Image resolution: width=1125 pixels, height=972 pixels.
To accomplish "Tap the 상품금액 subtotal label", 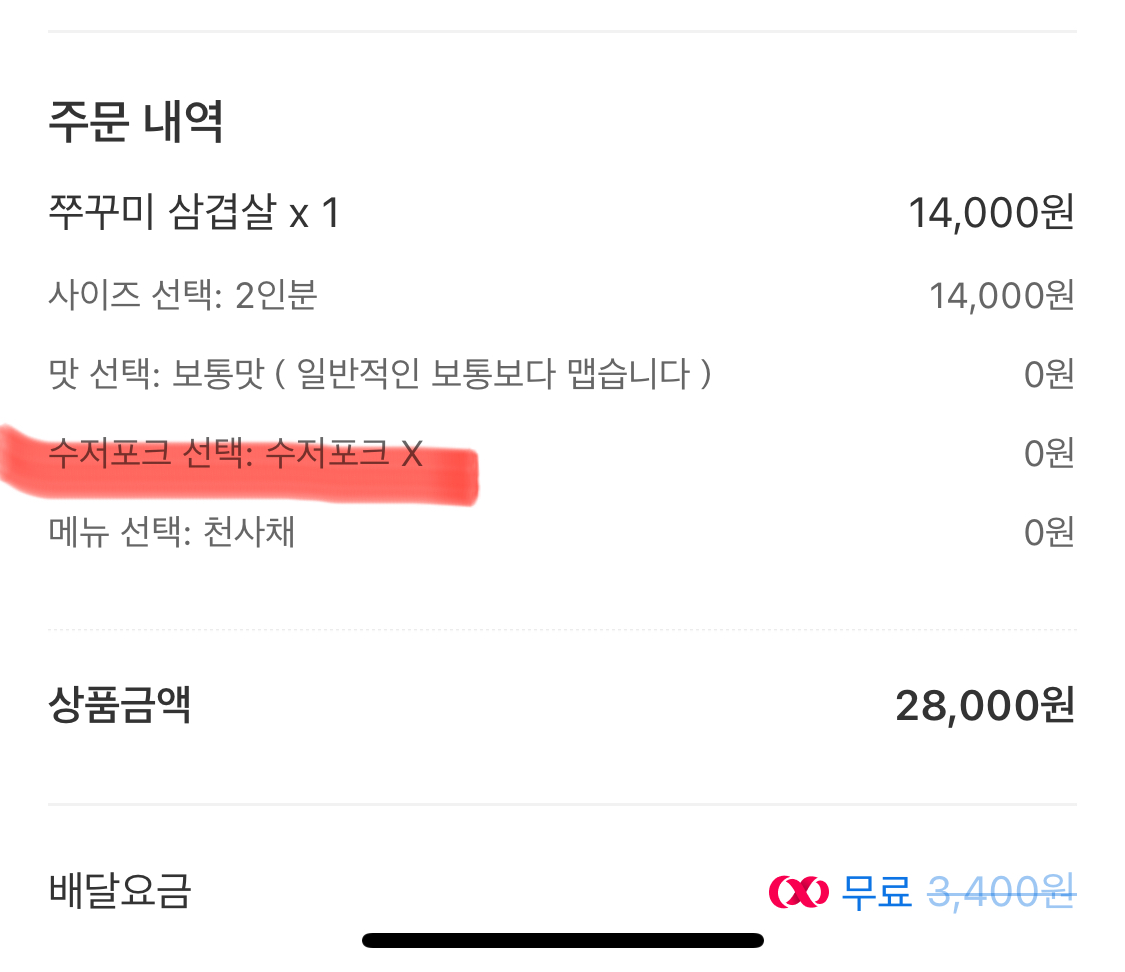I will point(119,706).
